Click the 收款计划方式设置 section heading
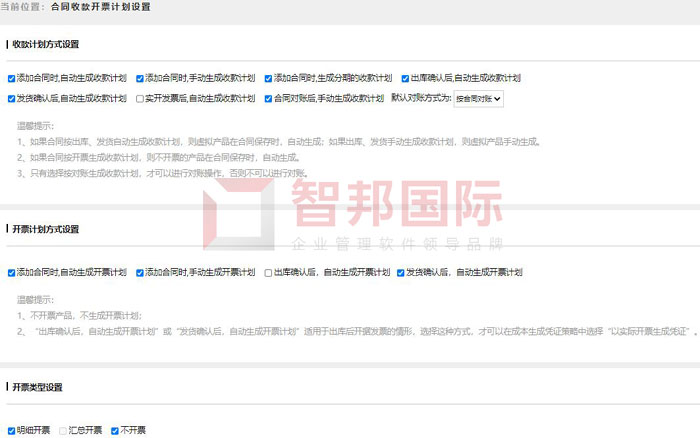The height and width of the screenshot is (438, 700). (45, 45)
